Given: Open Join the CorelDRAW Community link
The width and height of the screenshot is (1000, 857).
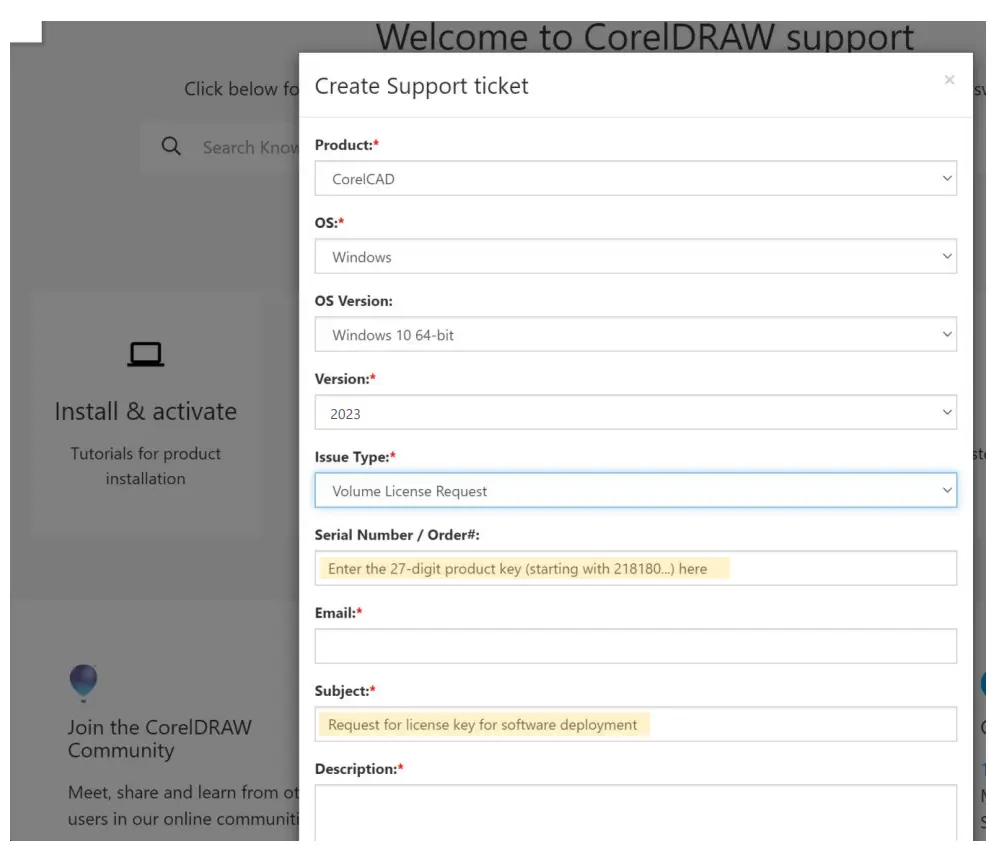Looking at the screenshot, I should [159, 738].
